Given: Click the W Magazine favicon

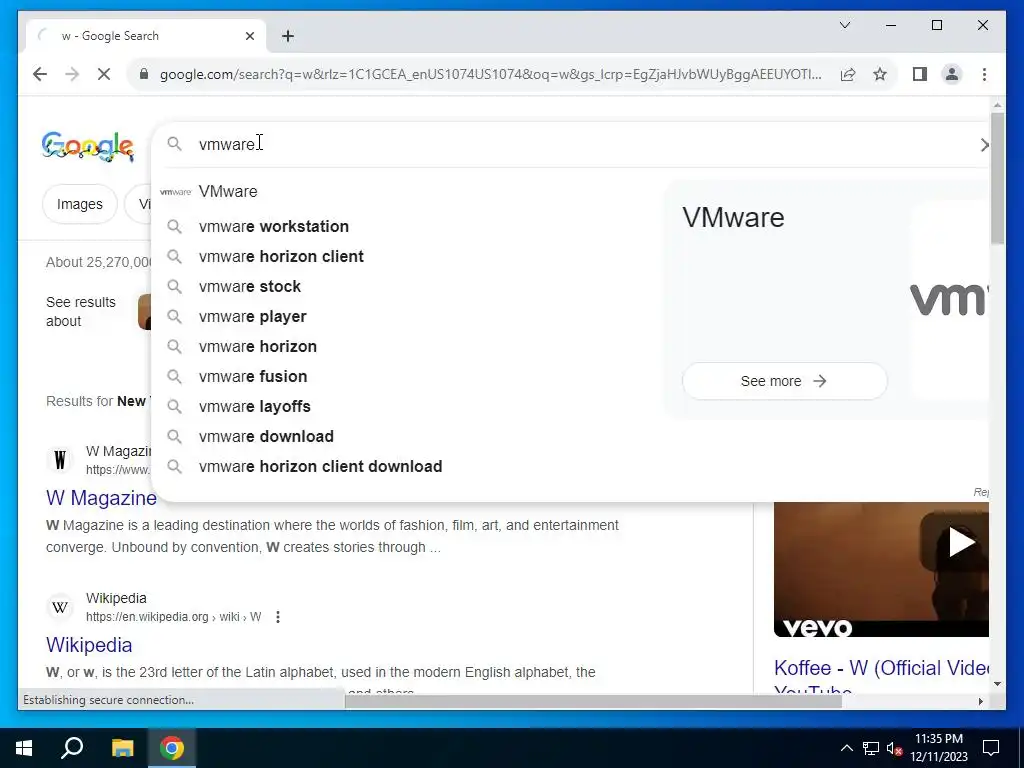Looking at the screenshot, I should 60,460.
